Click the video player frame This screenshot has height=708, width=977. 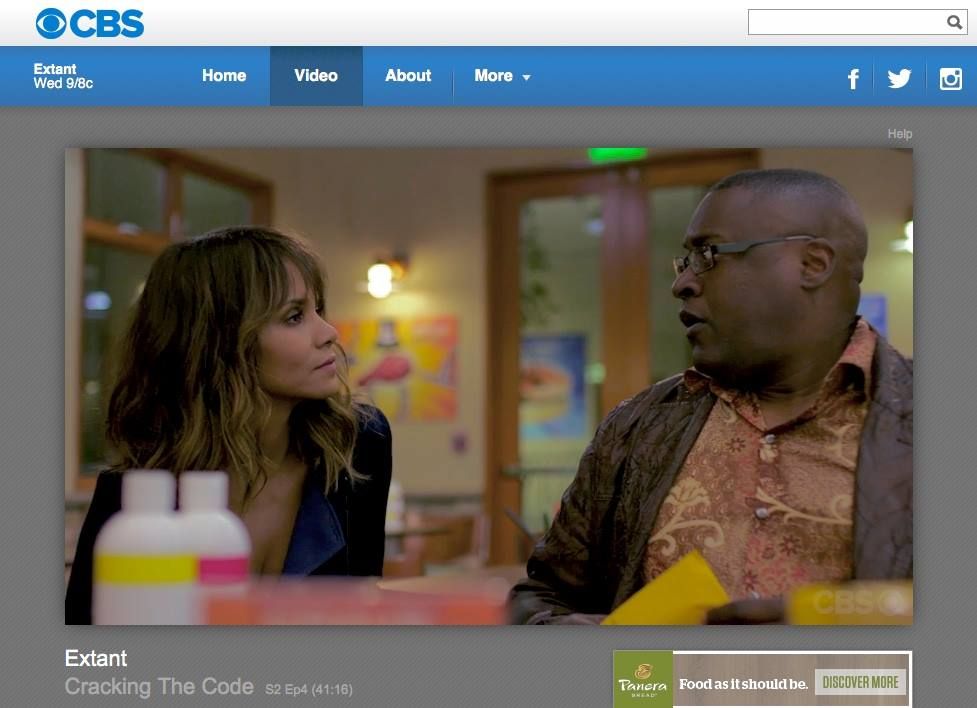488,386
